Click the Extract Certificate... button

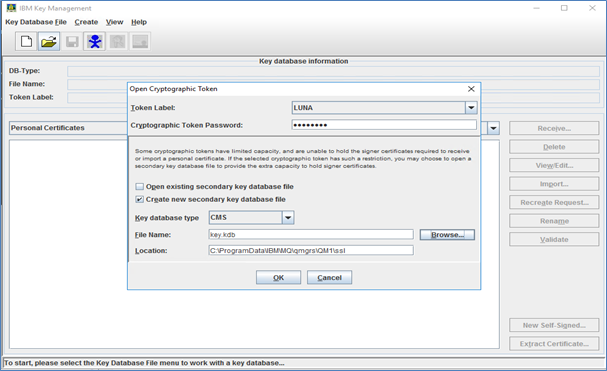pyautogui.click(x=554, y=344)
